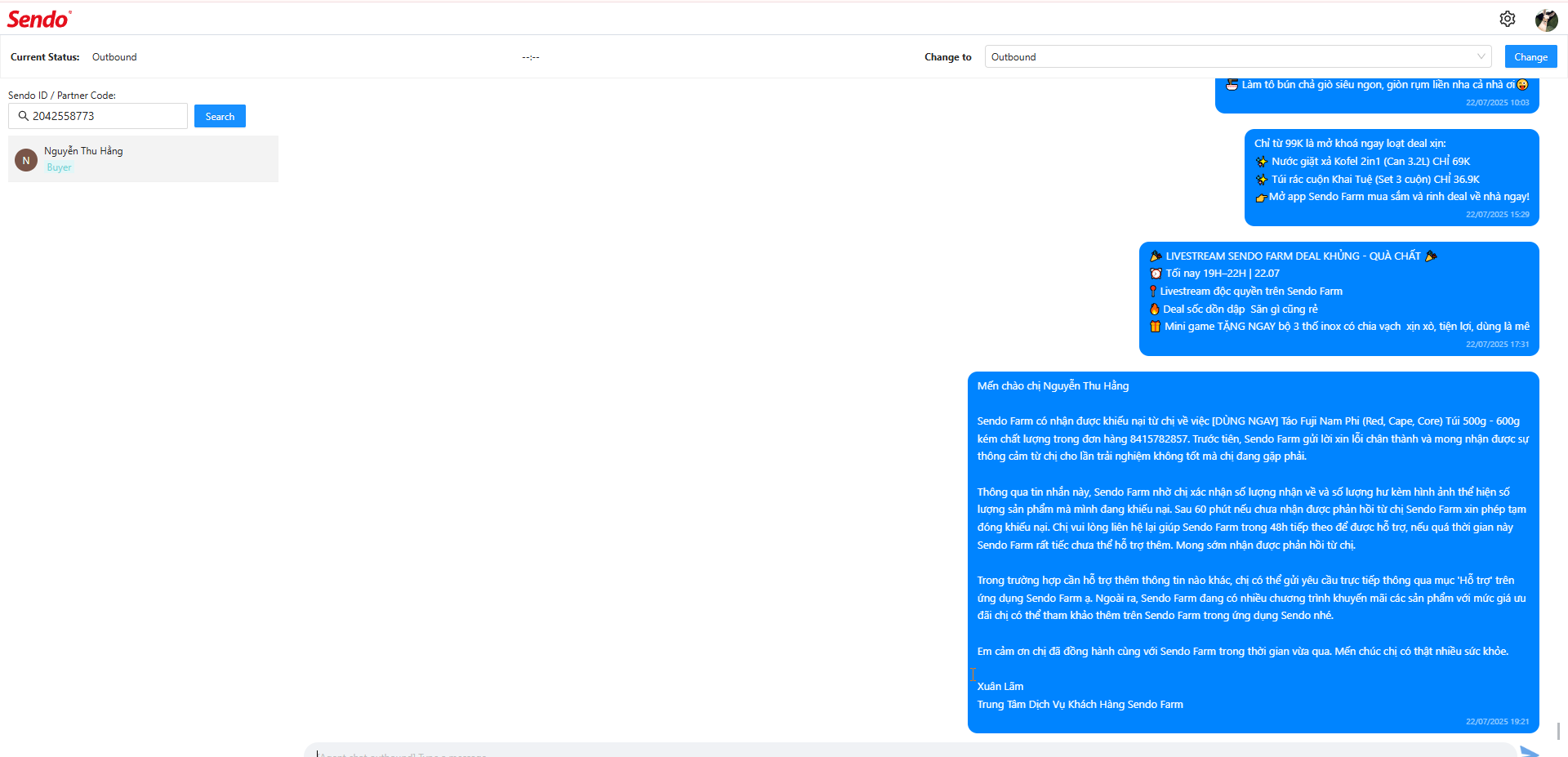This screenshot has height=757, width=1568.
Task: Select the Nguyễn Thu Hằng conversation
Action: 143,158
